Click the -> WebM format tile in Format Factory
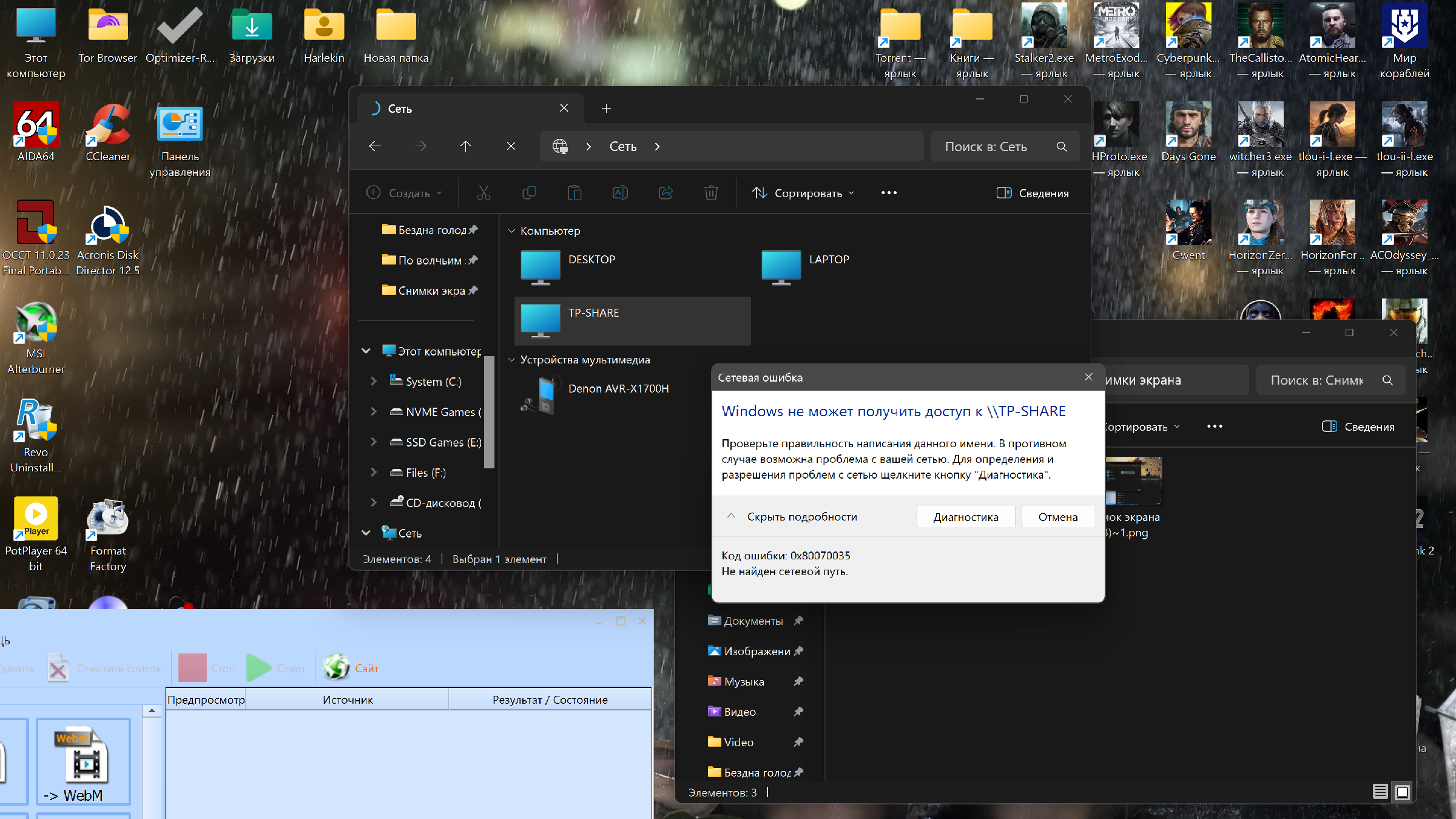This screenshot has width=1456, height=819. point(84,762)
